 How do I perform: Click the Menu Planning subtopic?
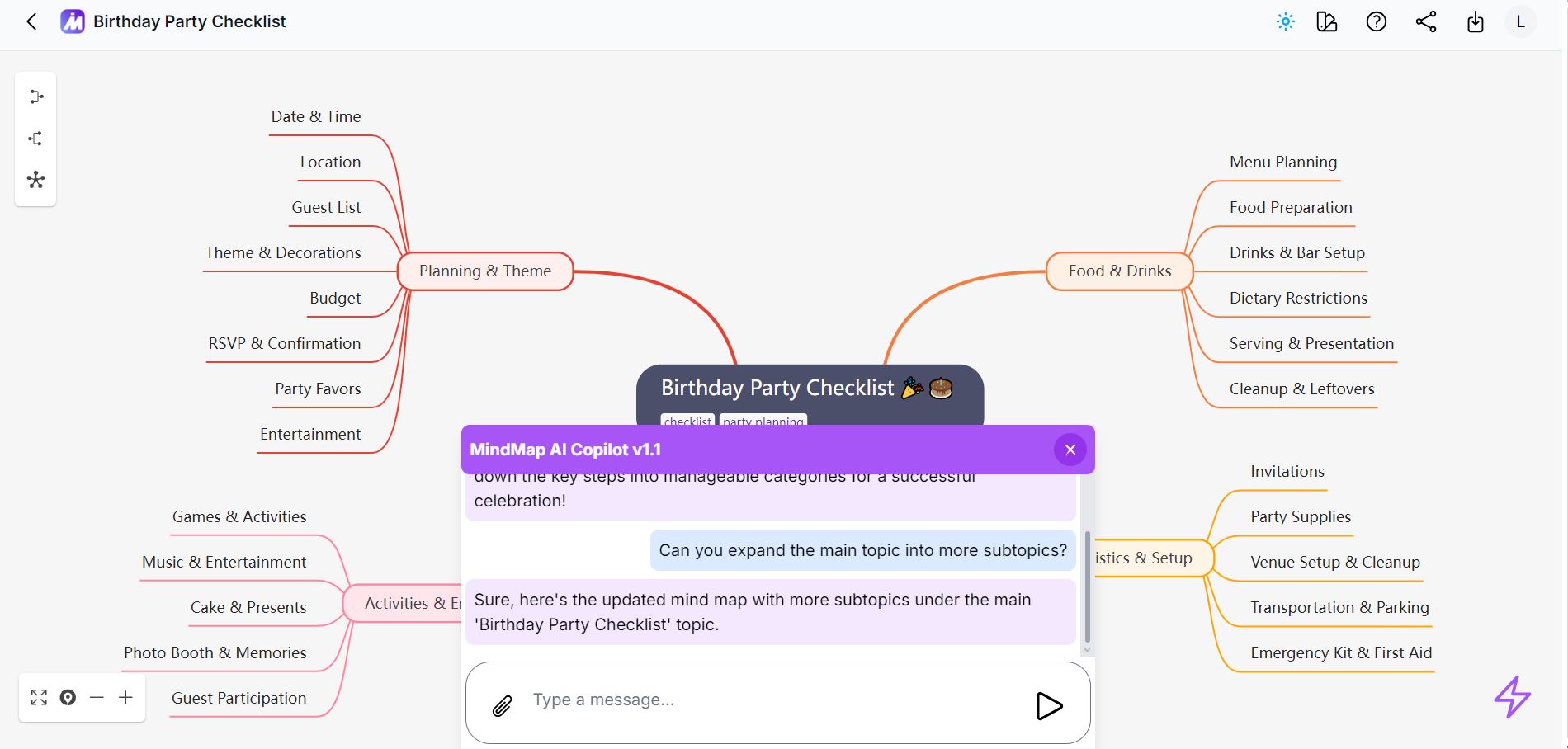coord(1283,163)
